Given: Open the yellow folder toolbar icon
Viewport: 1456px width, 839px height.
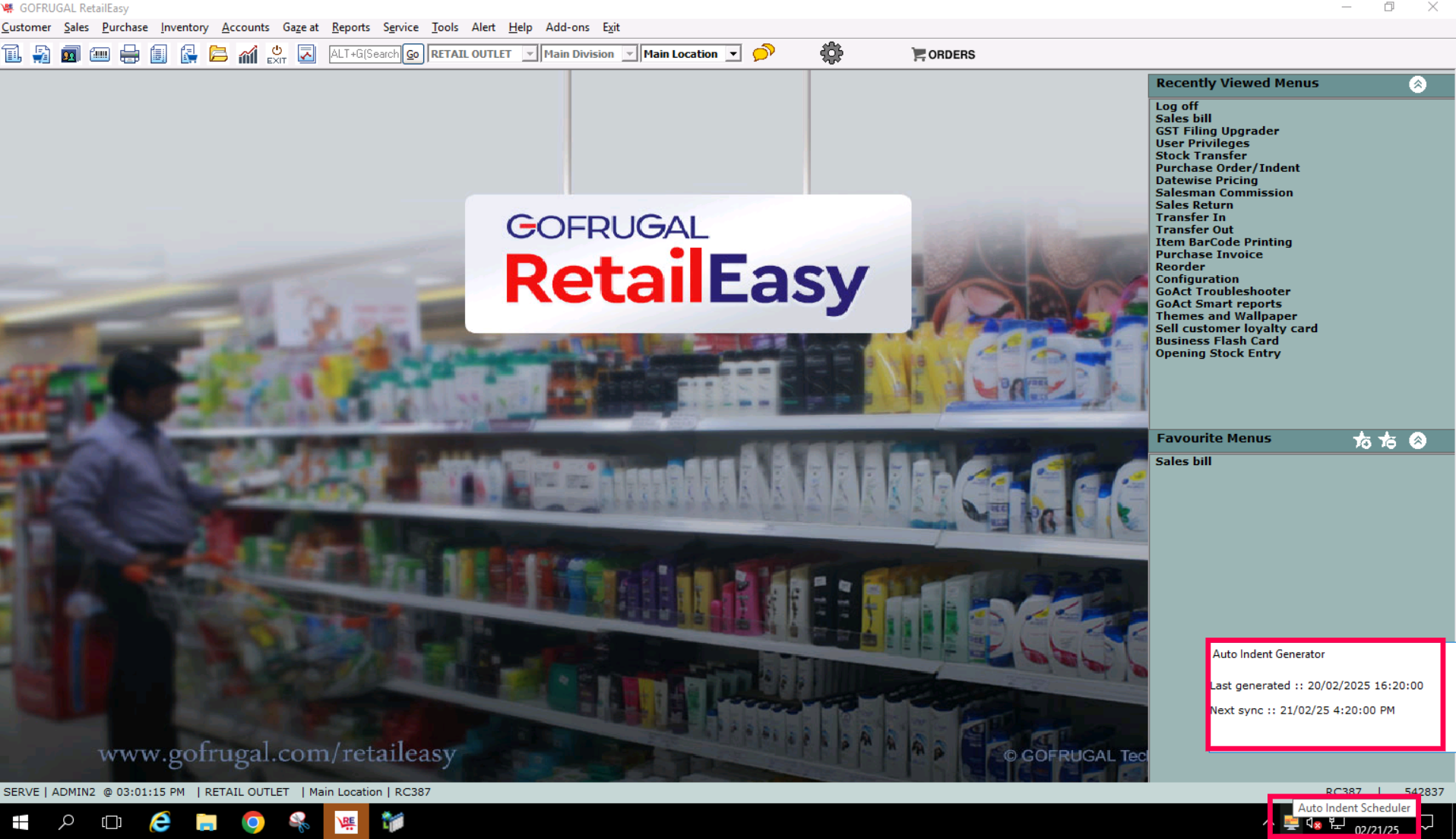Looking at the screenshot, I should coord(218,54).
